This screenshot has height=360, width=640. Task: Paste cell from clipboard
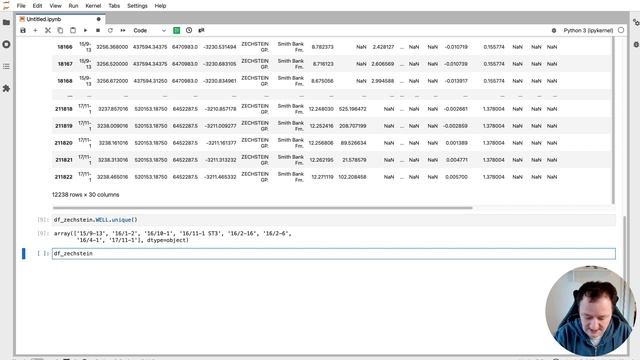coord(73,30)
